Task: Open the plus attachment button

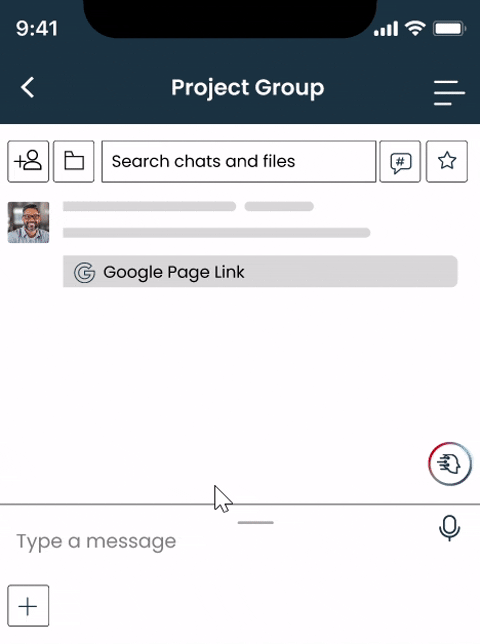Action: 28,606
